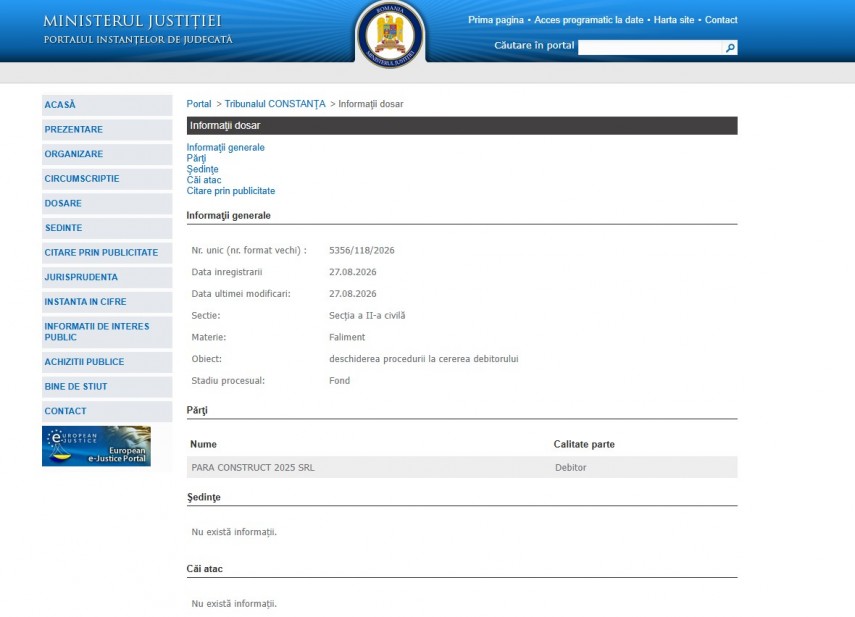Click Tribunalul CONSTANȚA breadcrumb link

tap(275, 104)
